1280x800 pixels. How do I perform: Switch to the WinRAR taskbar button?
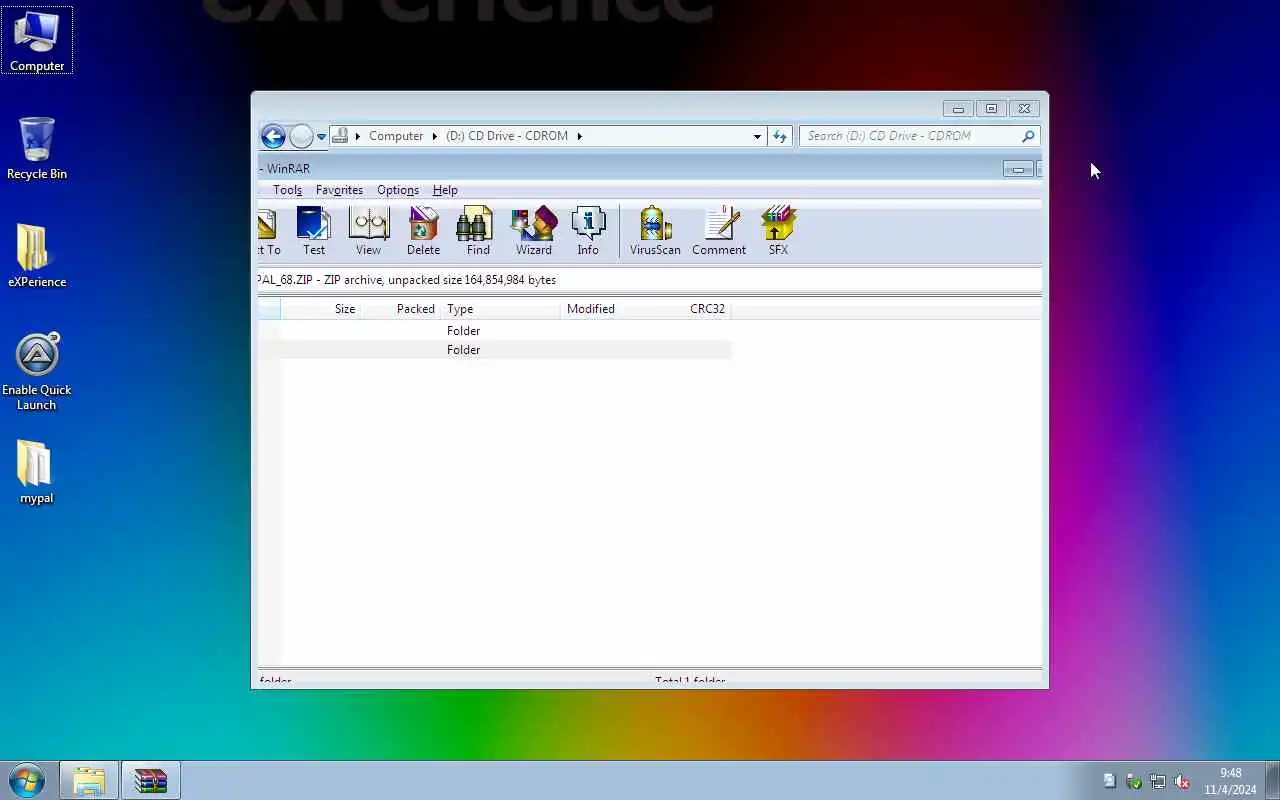(150, 780)
